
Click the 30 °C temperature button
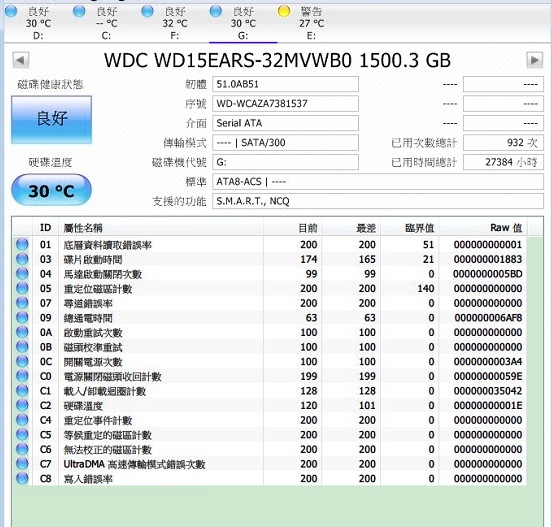pyautogui.click(x=51, y=190)
